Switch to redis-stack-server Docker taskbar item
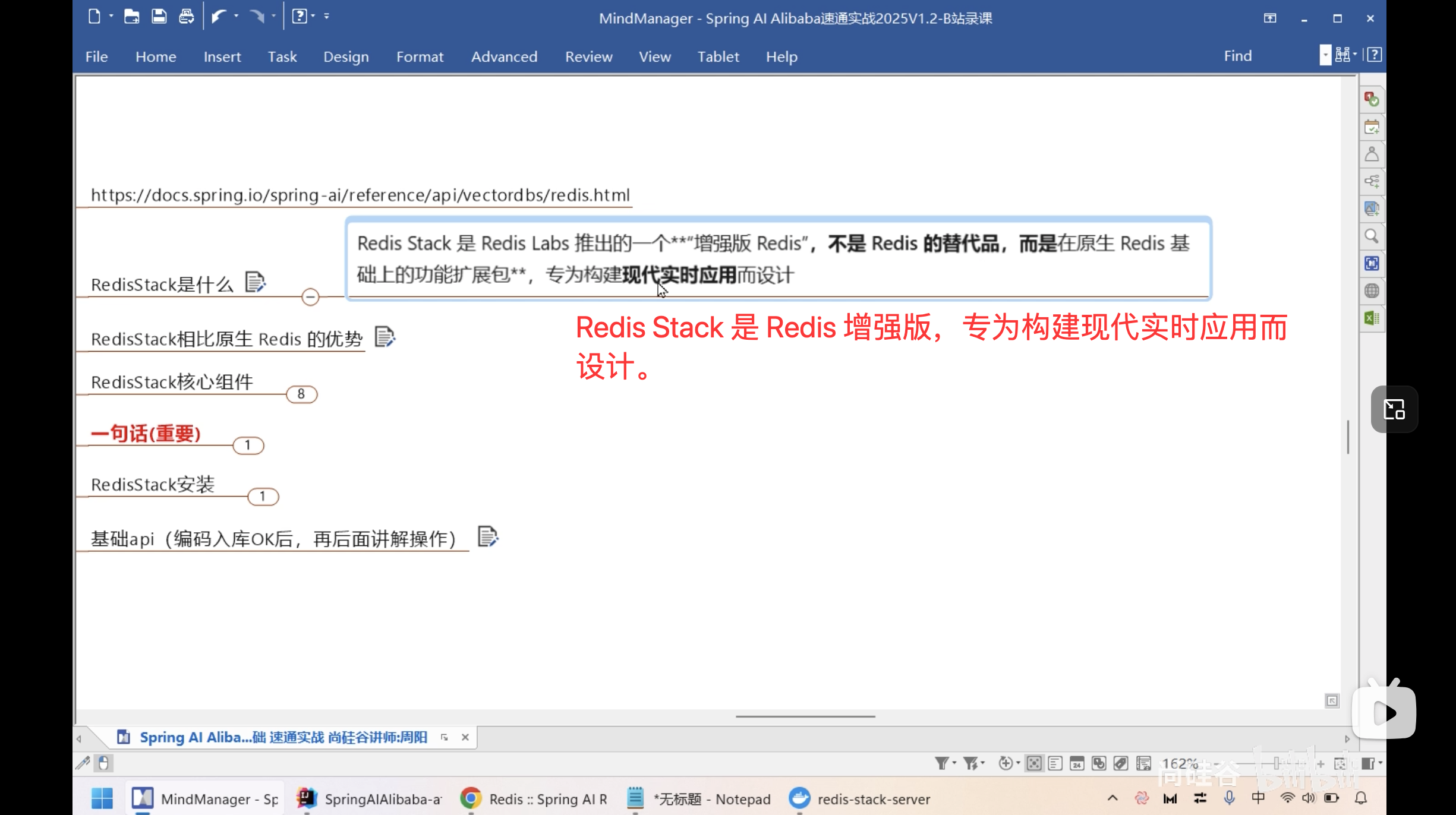The width and height of the screenshot is (1456, 815). [x=859, y=799]
